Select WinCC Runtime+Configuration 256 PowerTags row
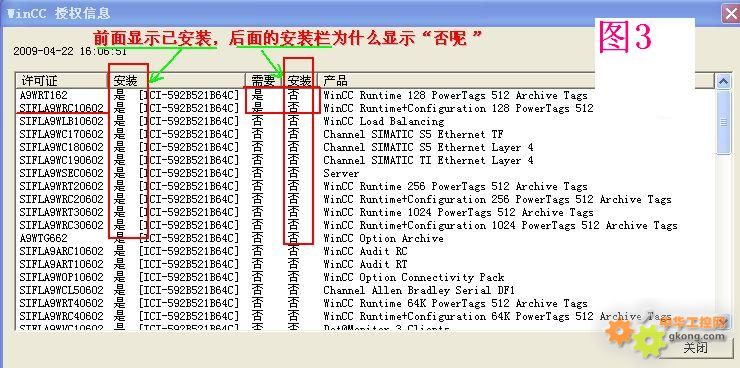Viewport: 740px width, 368px height. click(x=365, y=199)
